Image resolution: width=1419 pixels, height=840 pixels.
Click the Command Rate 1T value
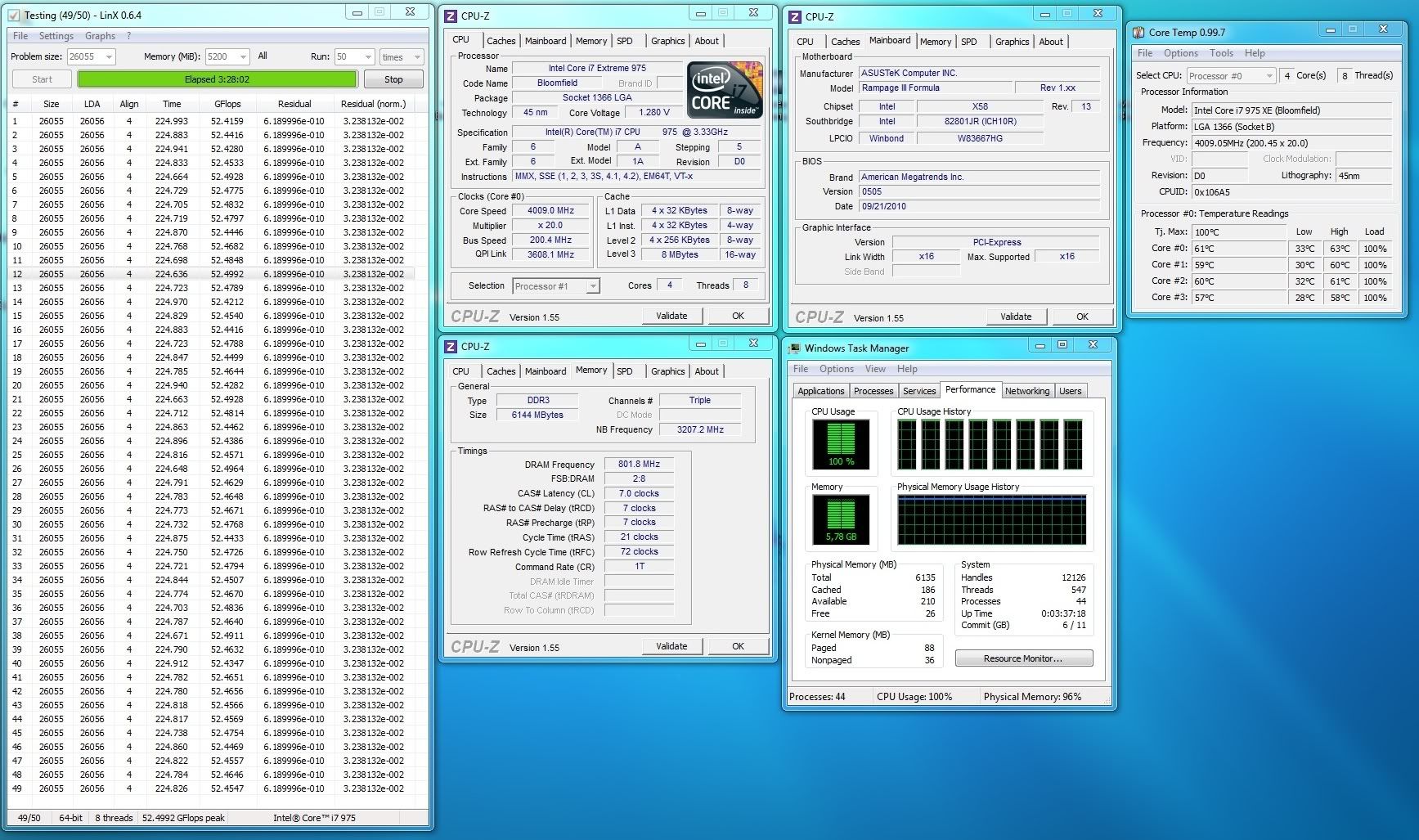pyautogui.click(x=639, y=566)
